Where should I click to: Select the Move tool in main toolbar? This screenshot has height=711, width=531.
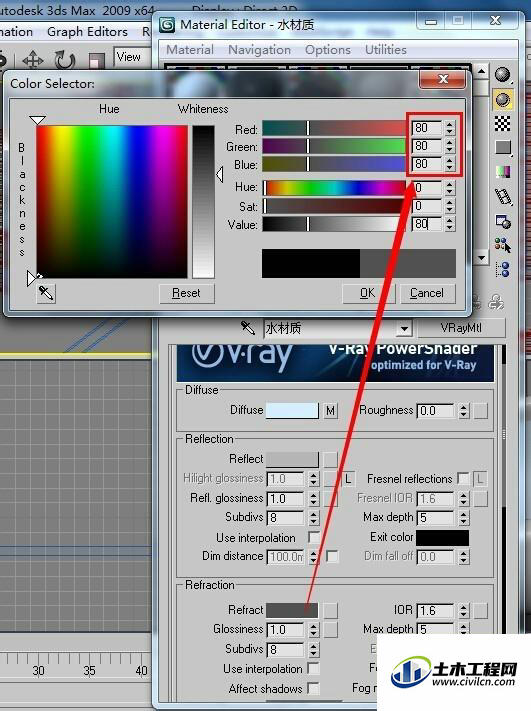(33, 59)
